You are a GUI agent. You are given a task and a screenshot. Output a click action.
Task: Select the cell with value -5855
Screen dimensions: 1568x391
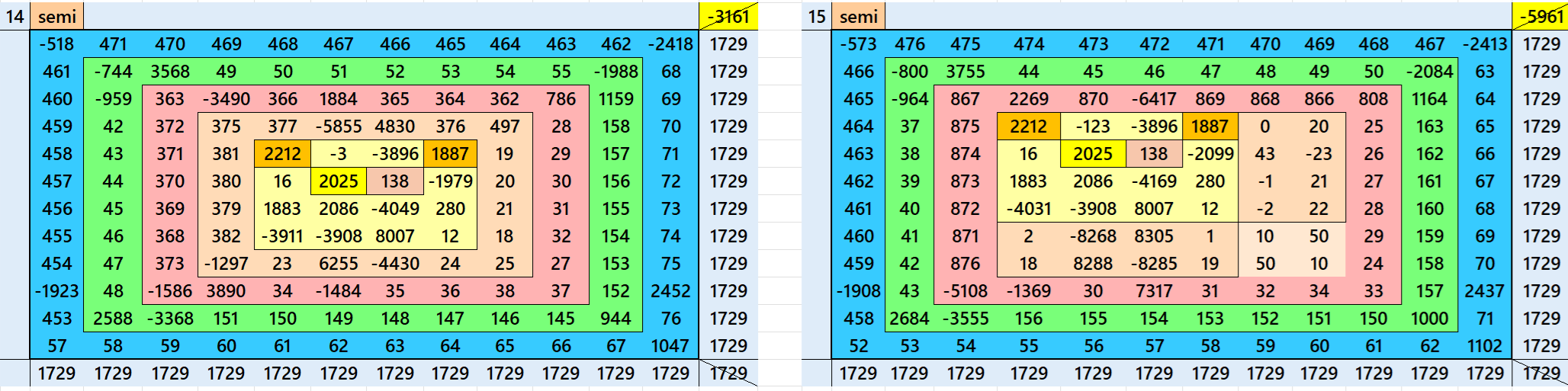click(x=338, y=127)
